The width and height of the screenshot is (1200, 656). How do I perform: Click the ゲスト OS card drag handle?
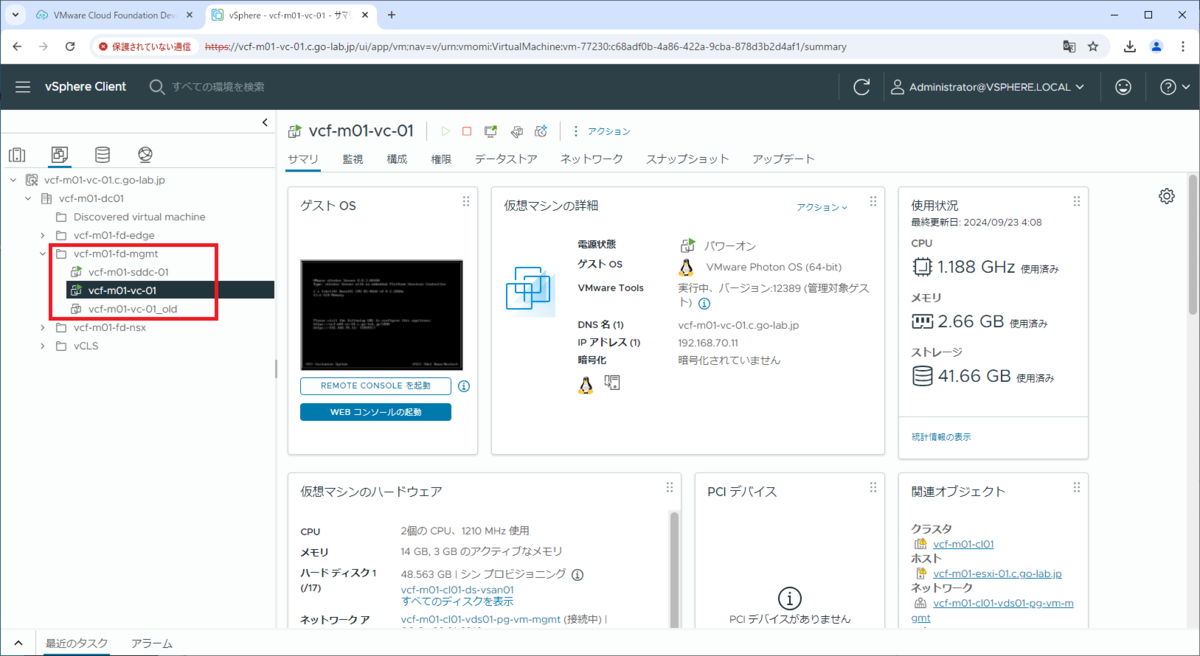click(465, 201)
